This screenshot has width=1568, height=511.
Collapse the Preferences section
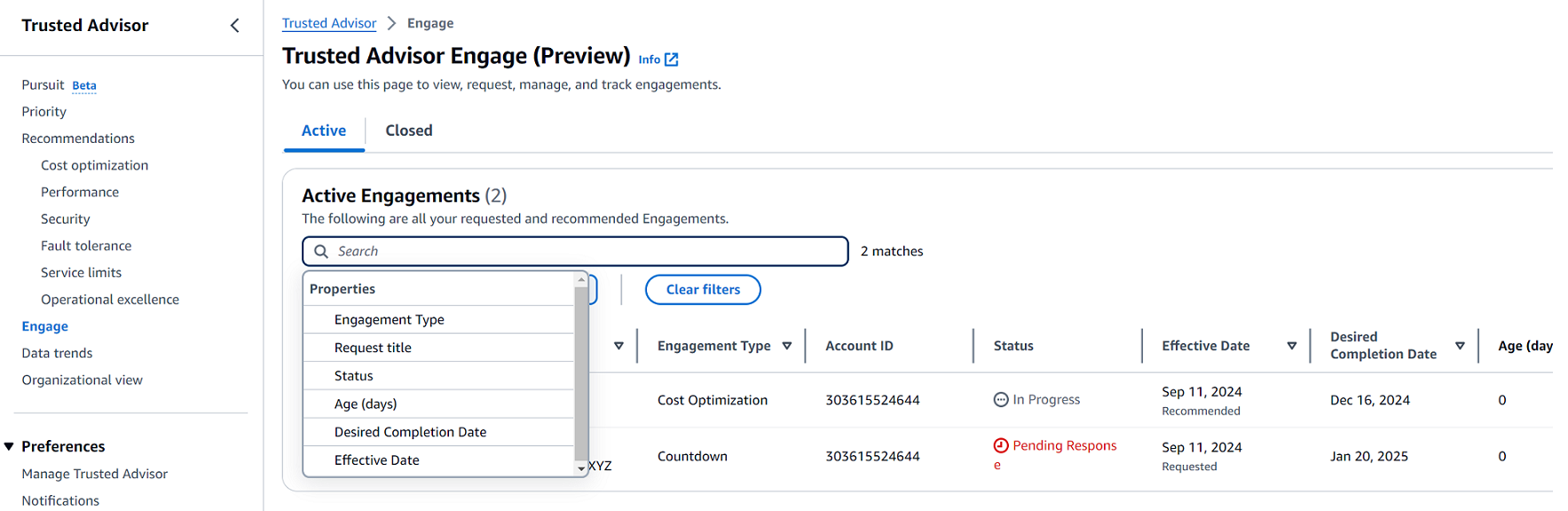(9, 446)
